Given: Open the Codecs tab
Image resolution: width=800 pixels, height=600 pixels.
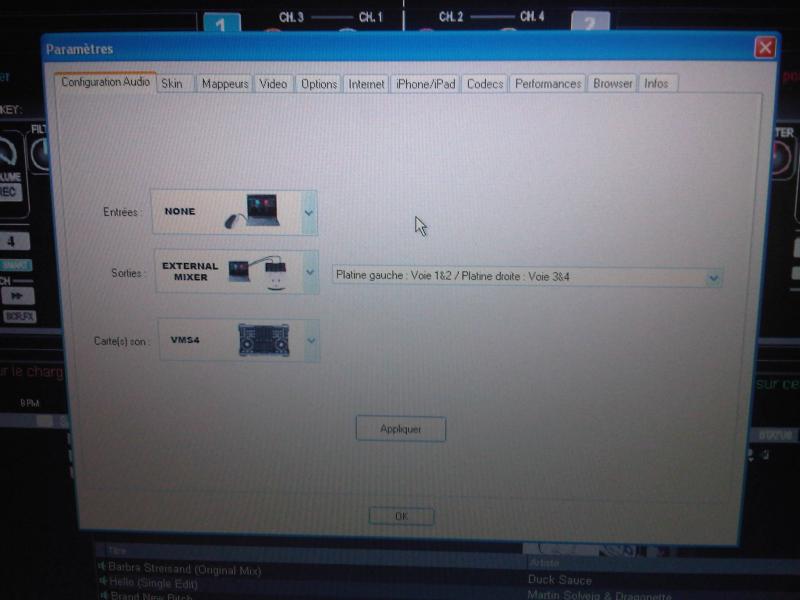Looking at the screenshot, I should tap(485, 84).
